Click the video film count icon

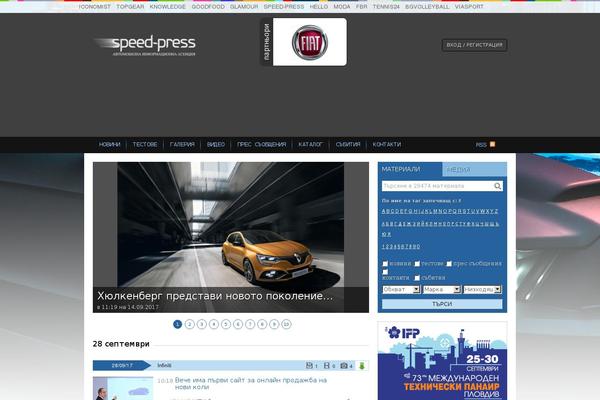pos(326,366)
